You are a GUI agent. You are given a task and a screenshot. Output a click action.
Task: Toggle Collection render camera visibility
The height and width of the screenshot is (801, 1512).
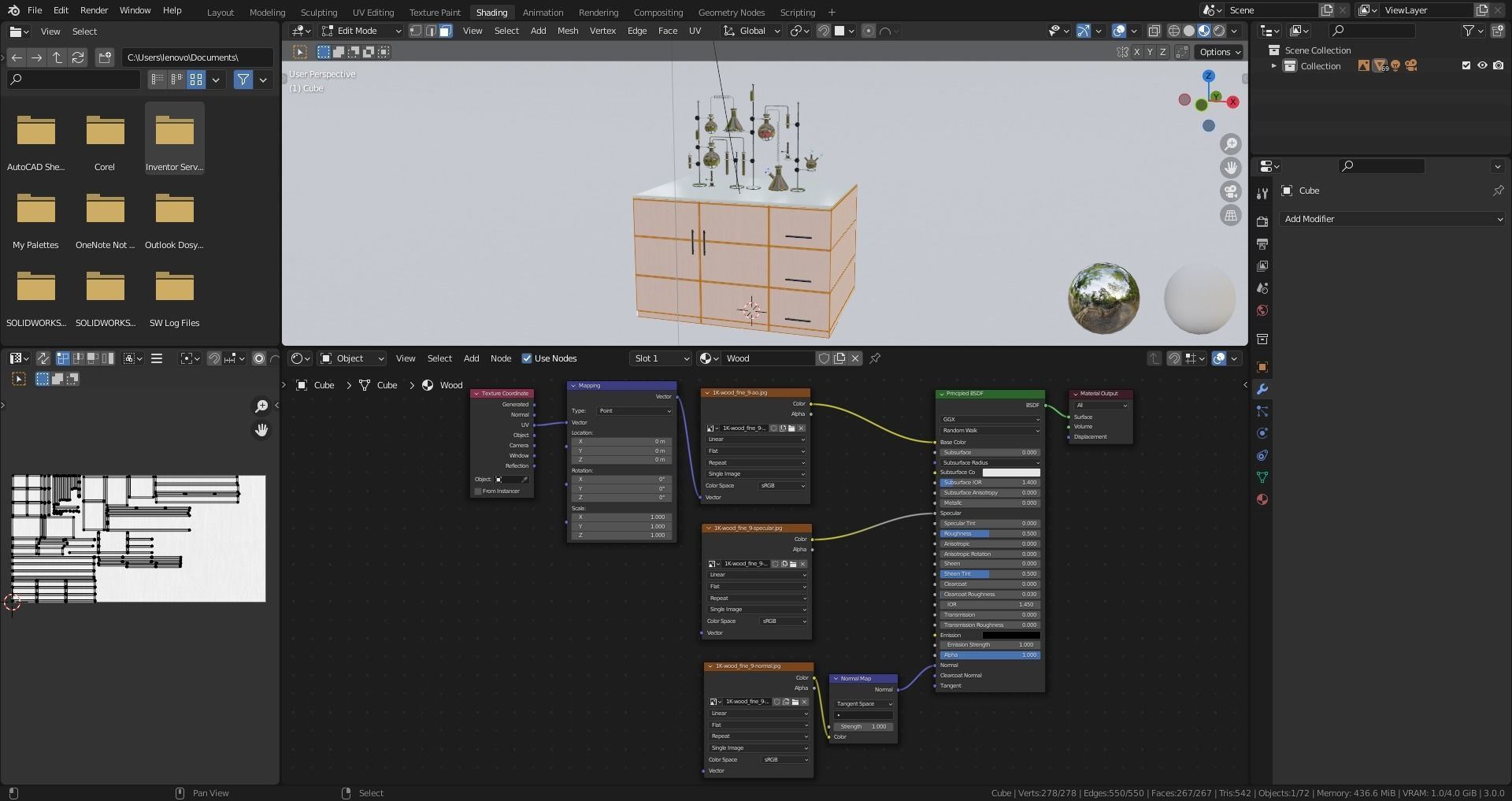tap(1498, 66)
